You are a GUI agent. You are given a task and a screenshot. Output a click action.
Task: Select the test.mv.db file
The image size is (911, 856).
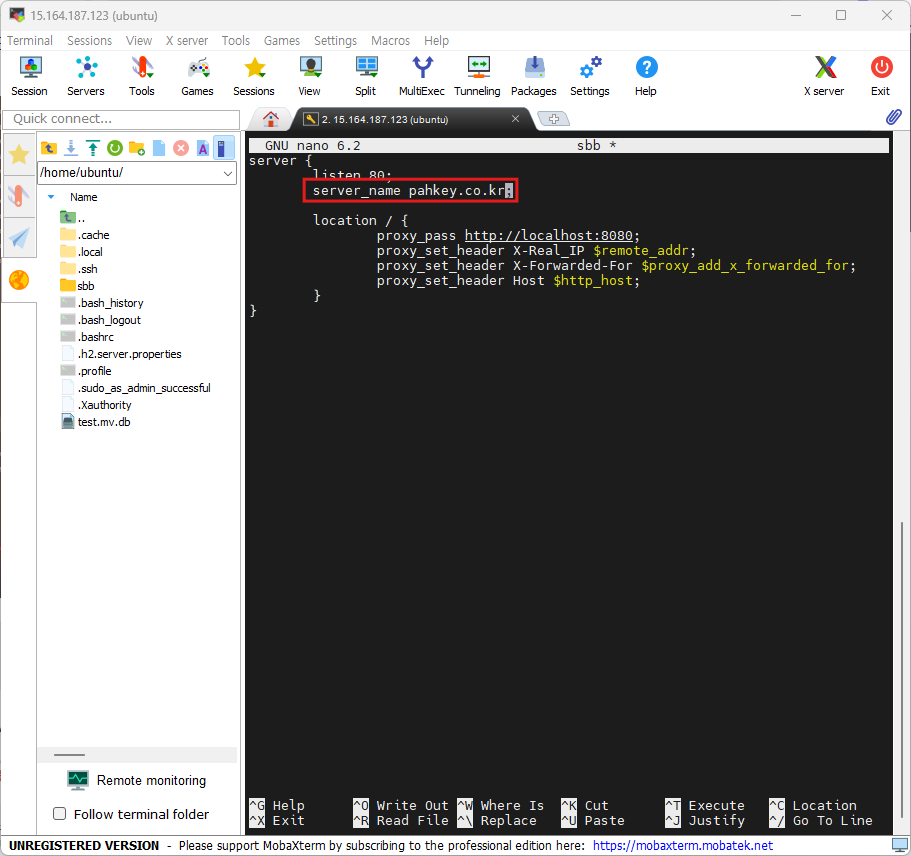[96, 422]
